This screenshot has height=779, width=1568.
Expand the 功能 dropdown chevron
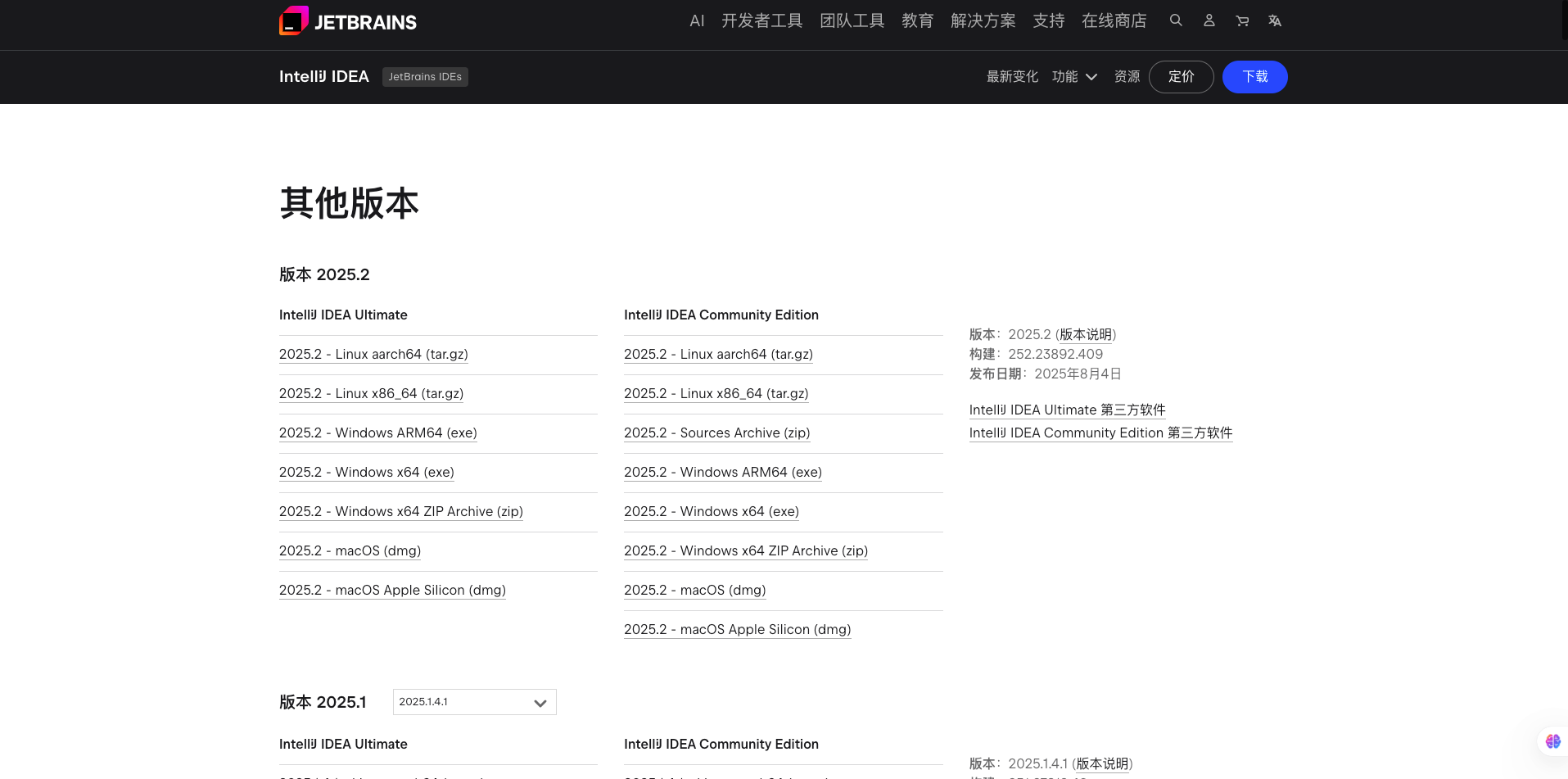1091,77
